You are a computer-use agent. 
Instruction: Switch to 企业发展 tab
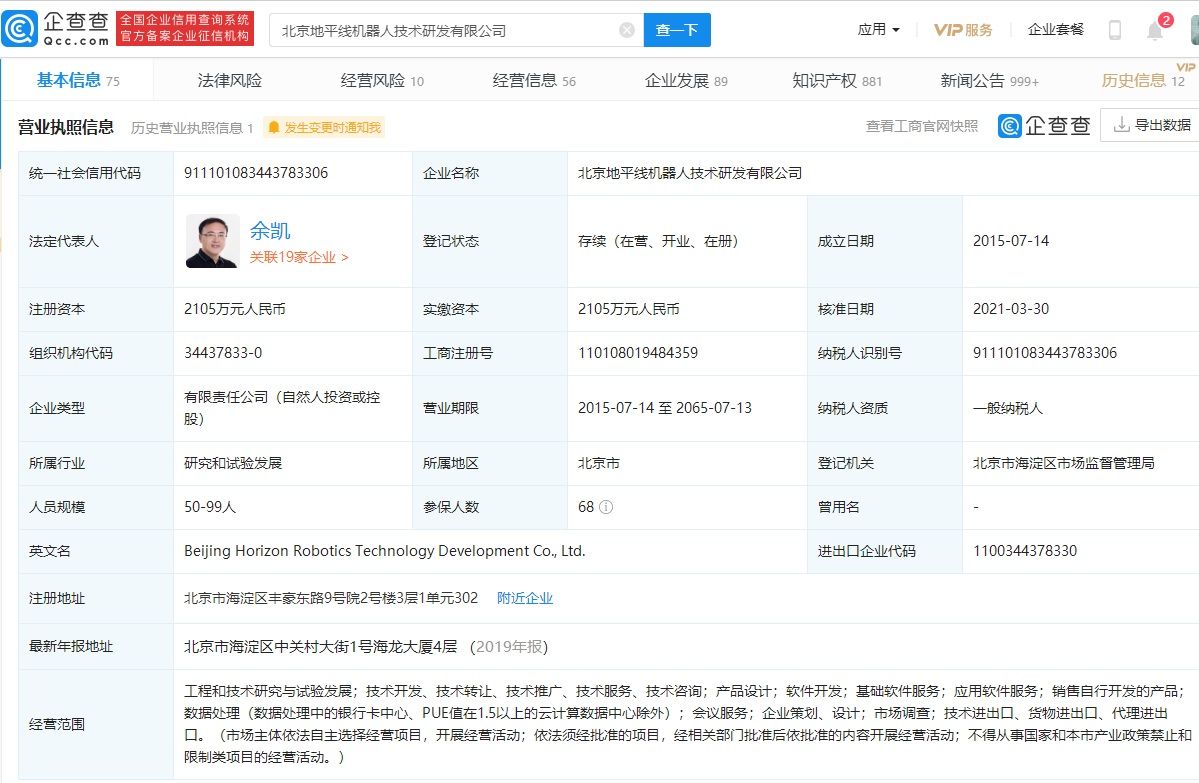click(686, 80)
